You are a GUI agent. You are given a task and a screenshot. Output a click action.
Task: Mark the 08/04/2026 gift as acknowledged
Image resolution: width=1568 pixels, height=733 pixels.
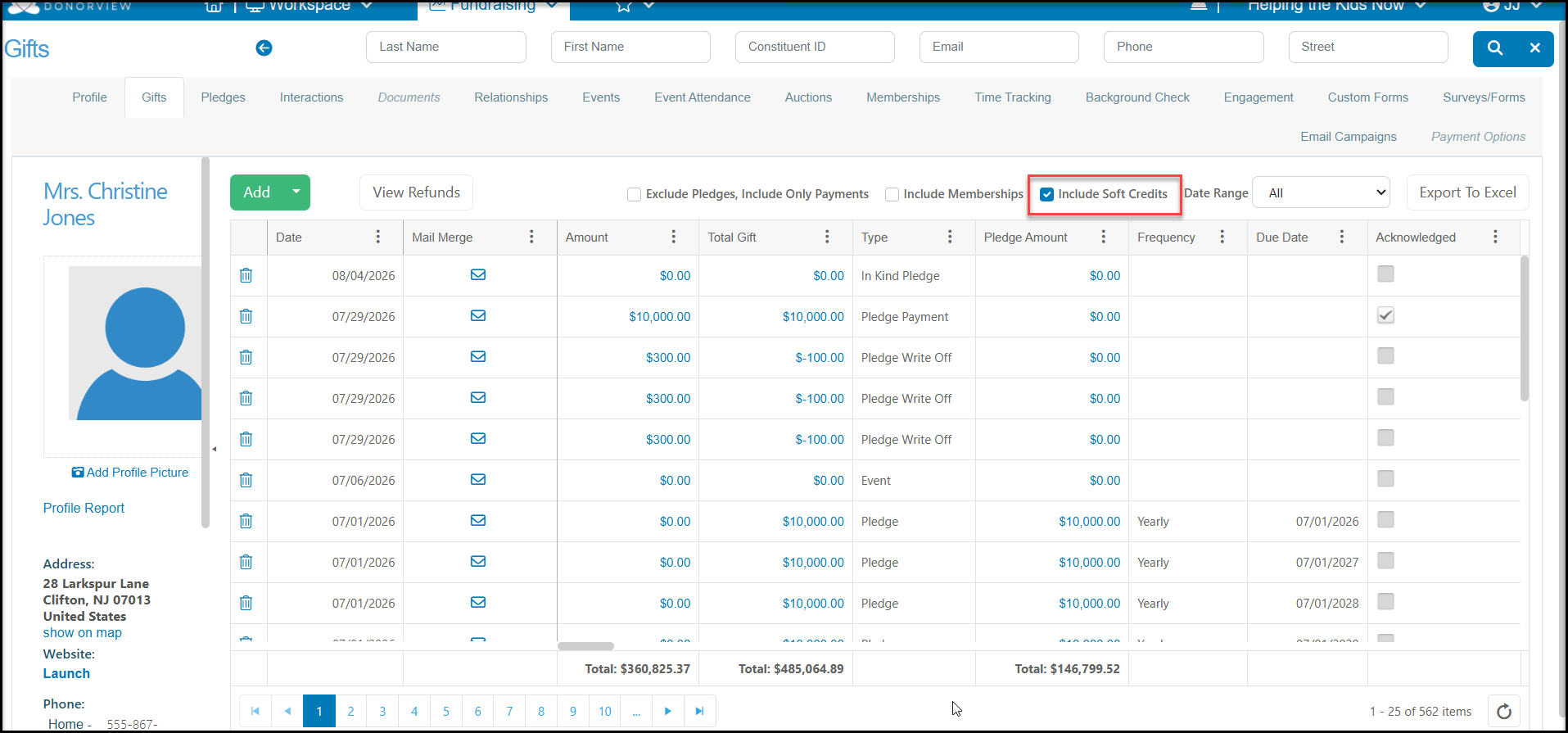pyautogui.click(x=1385, y=274)
